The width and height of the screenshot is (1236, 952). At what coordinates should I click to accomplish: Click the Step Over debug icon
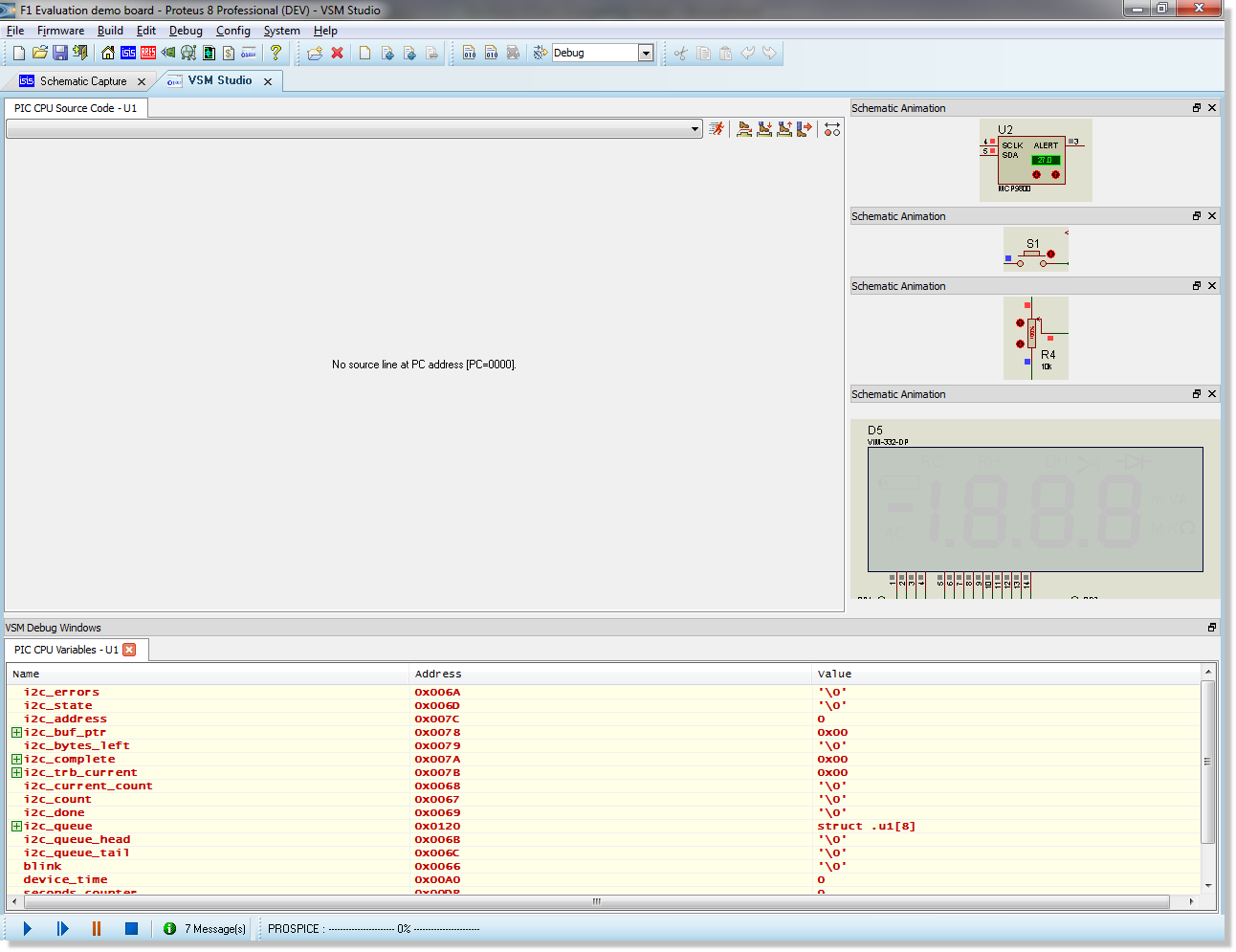tap(745, 129)
